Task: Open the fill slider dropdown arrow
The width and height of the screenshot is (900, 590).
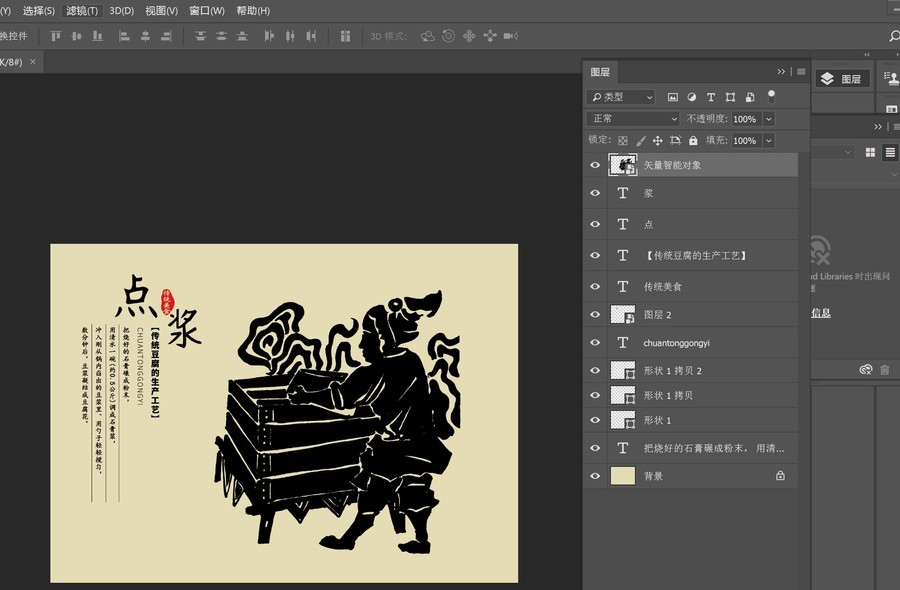Action: [x=769, y=141]
